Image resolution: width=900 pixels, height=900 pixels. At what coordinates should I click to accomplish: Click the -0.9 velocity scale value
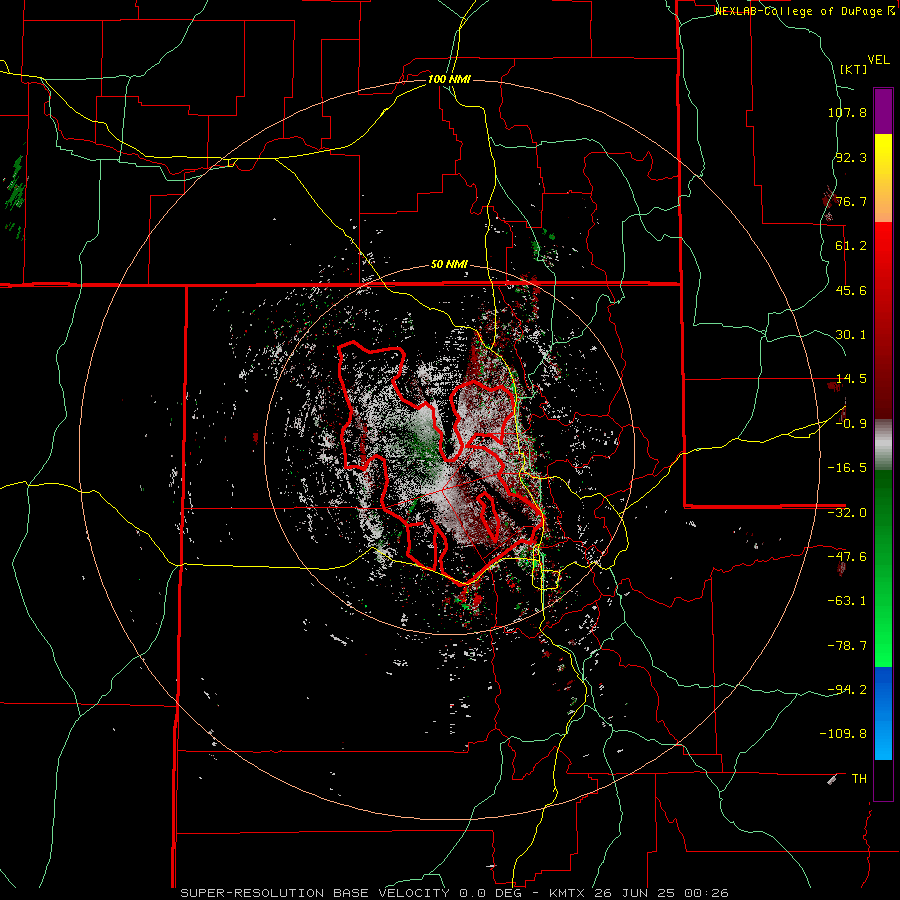click(851, 424)
